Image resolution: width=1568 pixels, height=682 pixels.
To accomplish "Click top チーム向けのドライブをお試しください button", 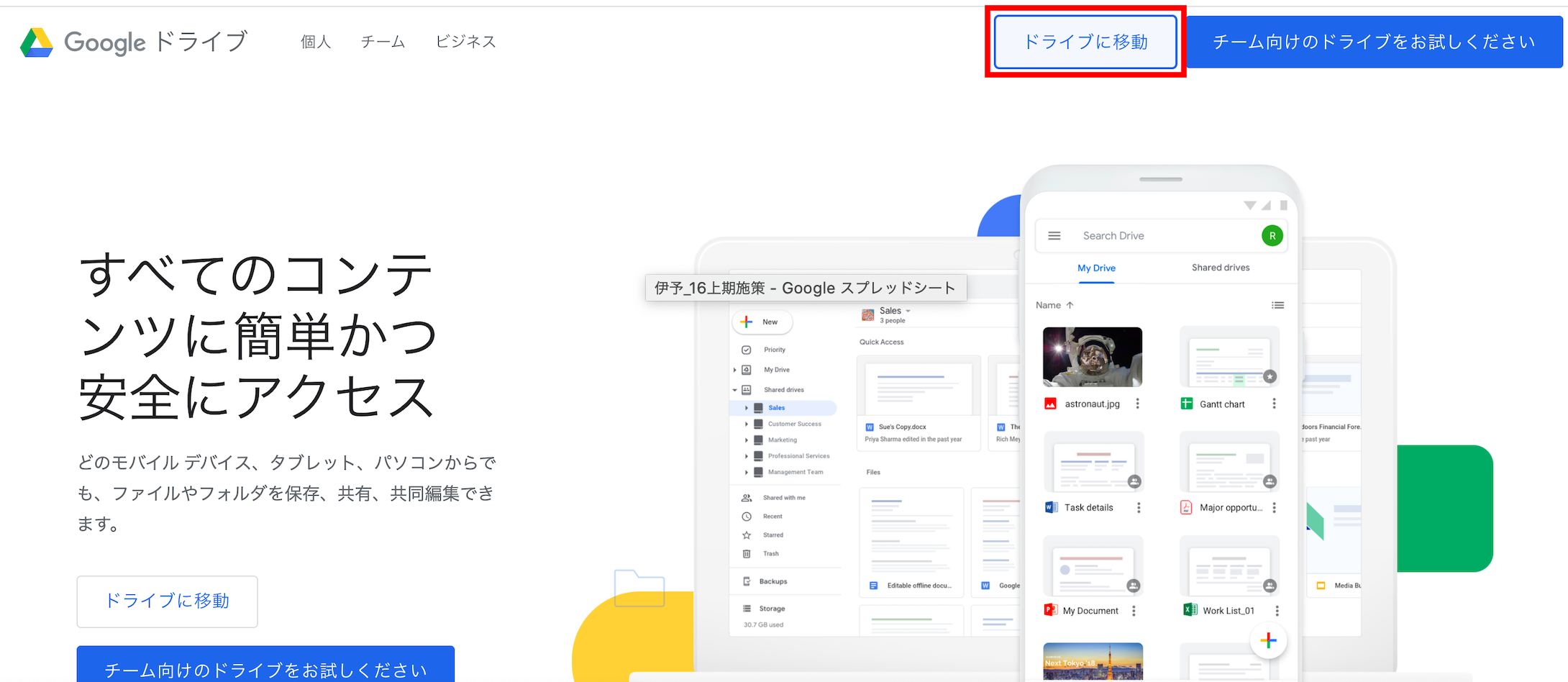I will click(1374, 42).
